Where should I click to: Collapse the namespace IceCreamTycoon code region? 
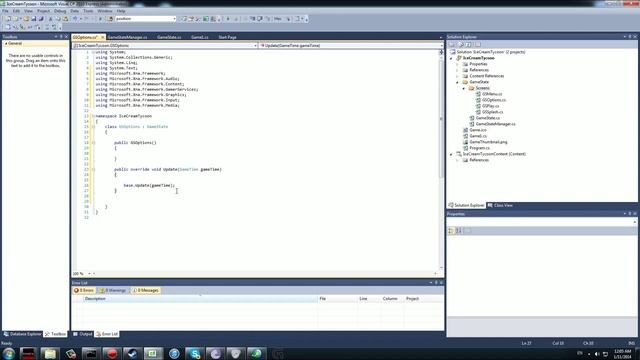point(93,116)
